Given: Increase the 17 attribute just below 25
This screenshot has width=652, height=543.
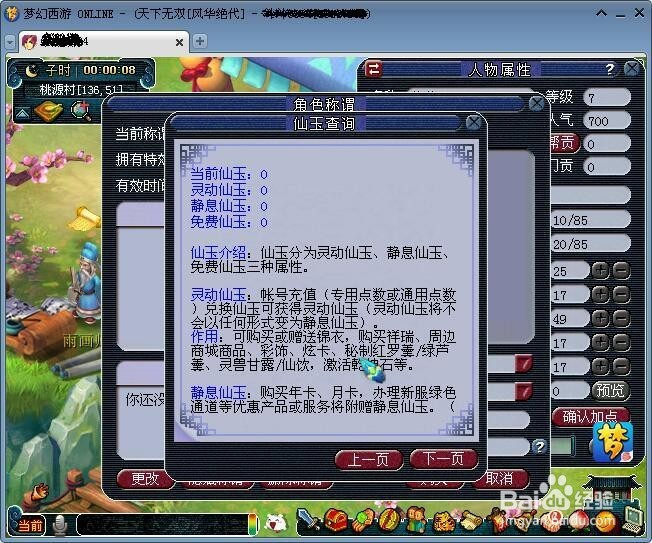Looking at the screenshot, I should coord(601,295).
